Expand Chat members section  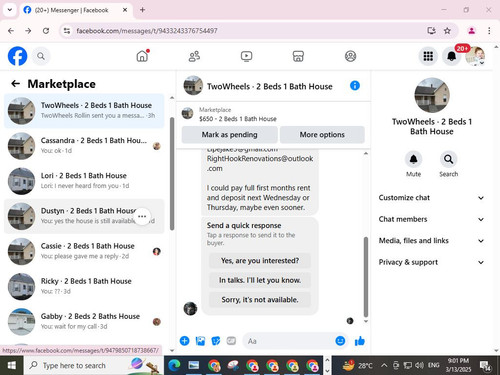431,219
